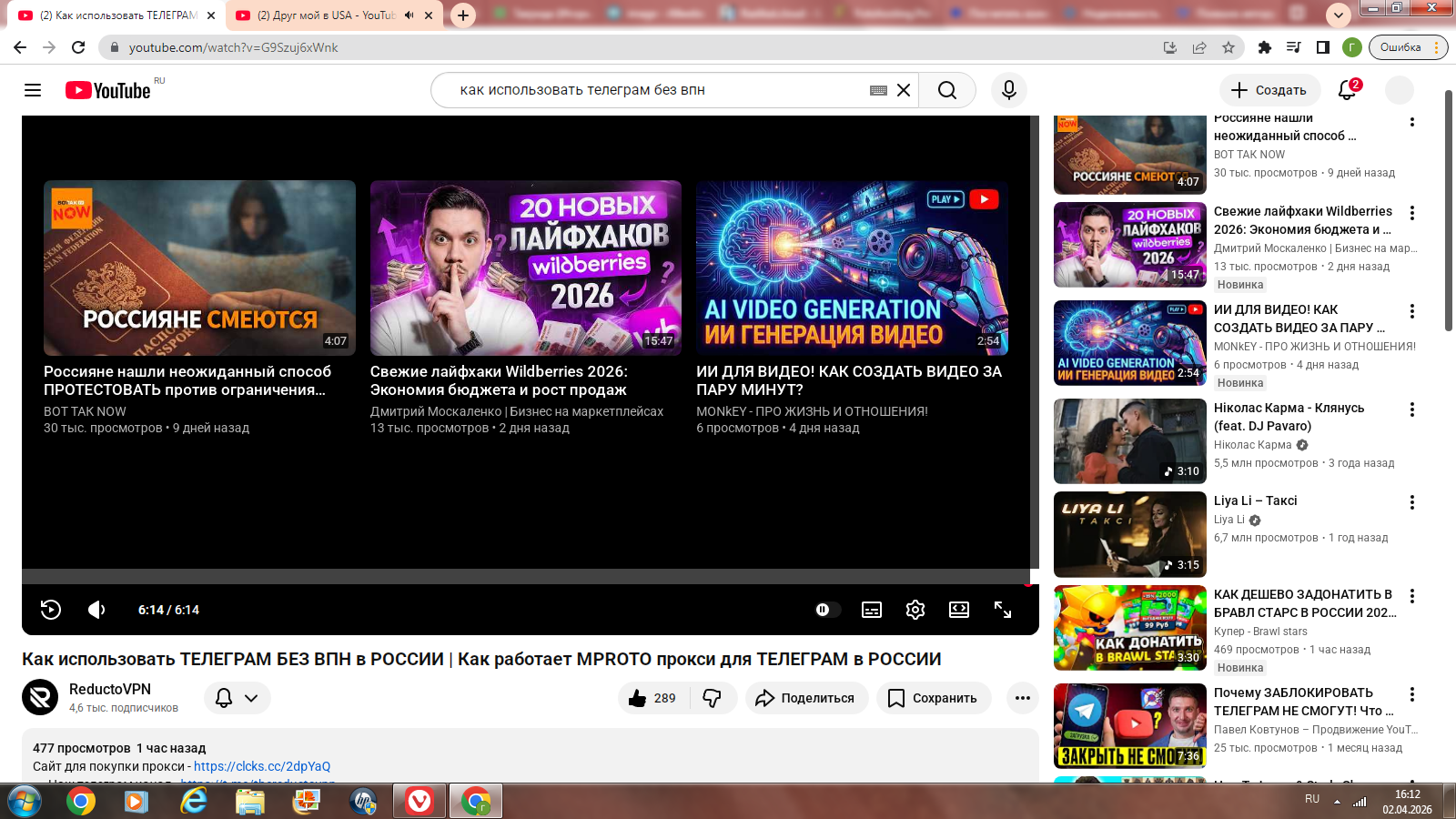This screenshot has height=819, width=1456.
Task: Open ReductoVPN channel avatar
Action: tap(40, 698)
